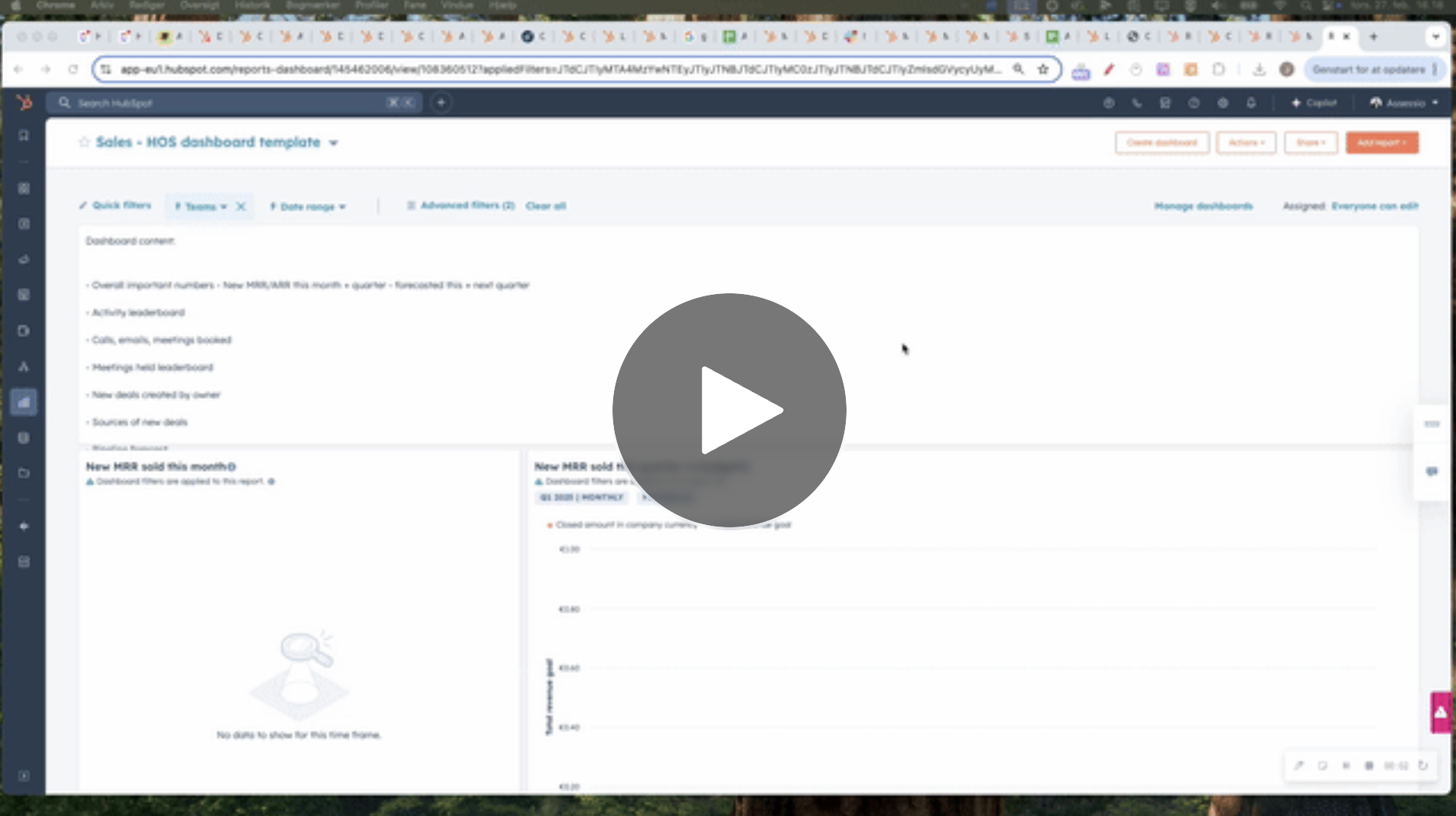
Task: Click the Clear all filters link
Action: pyautogui.click(x=546, y=206)
